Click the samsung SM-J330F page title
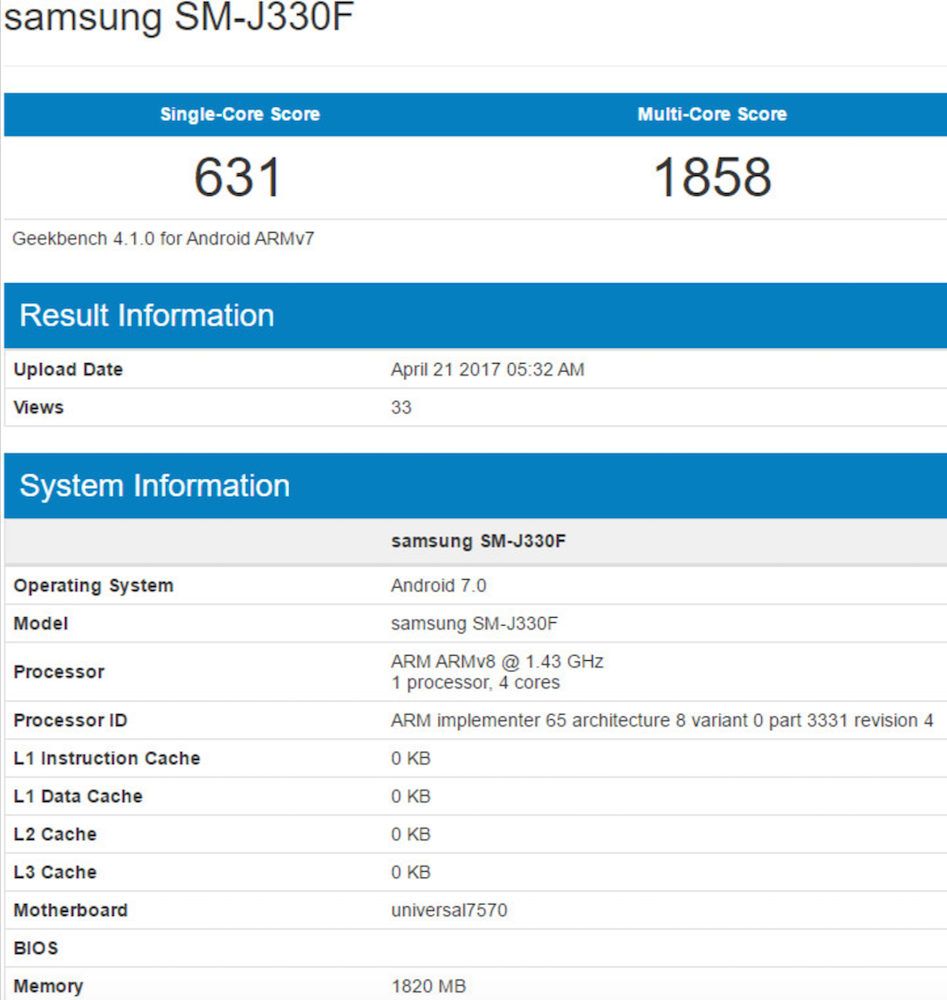Image resolution: width=947 pixels, height=1000 pixels. pyautogui.click(x=178, y=19)
